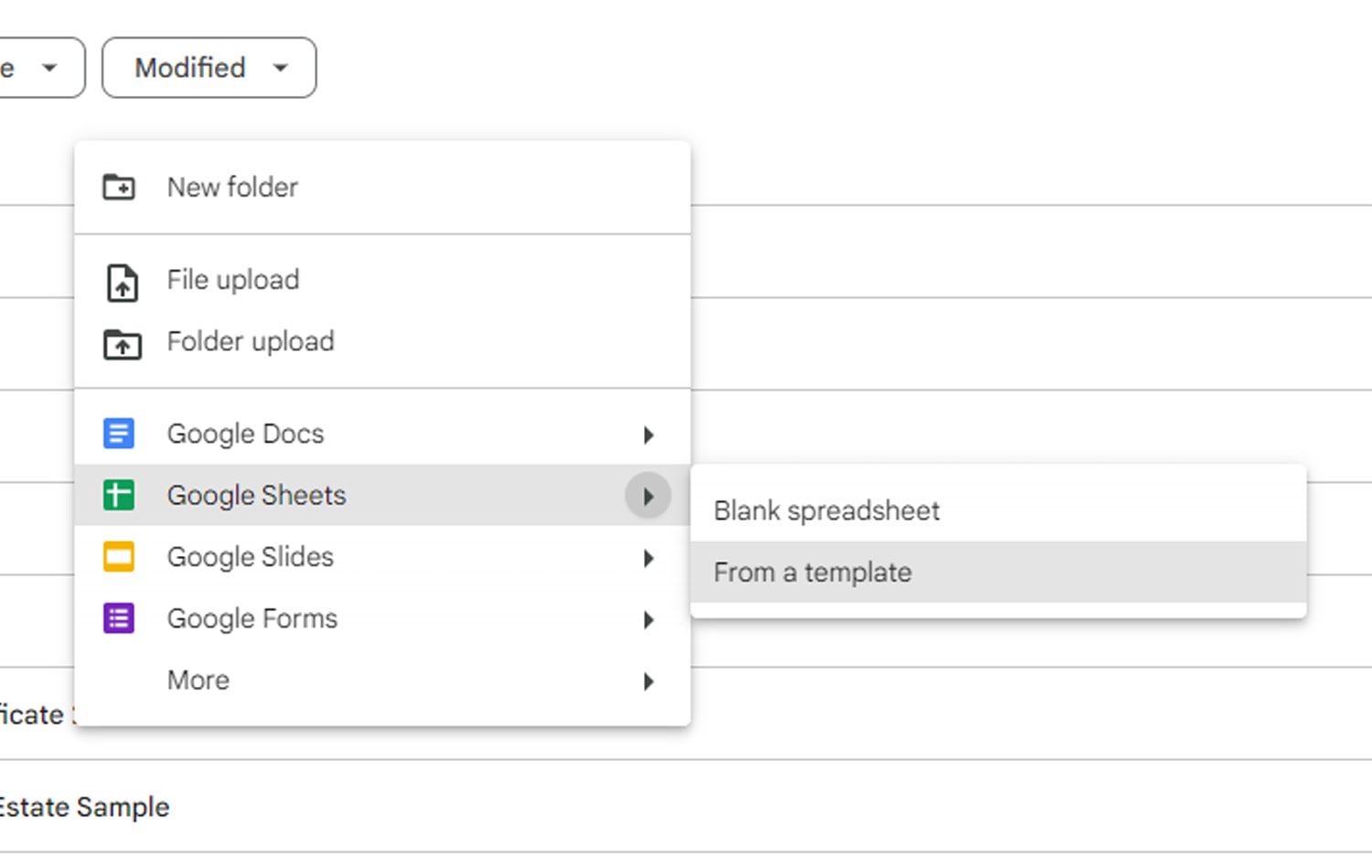Expand the Google Docs submenu arrow

[648, 434]
